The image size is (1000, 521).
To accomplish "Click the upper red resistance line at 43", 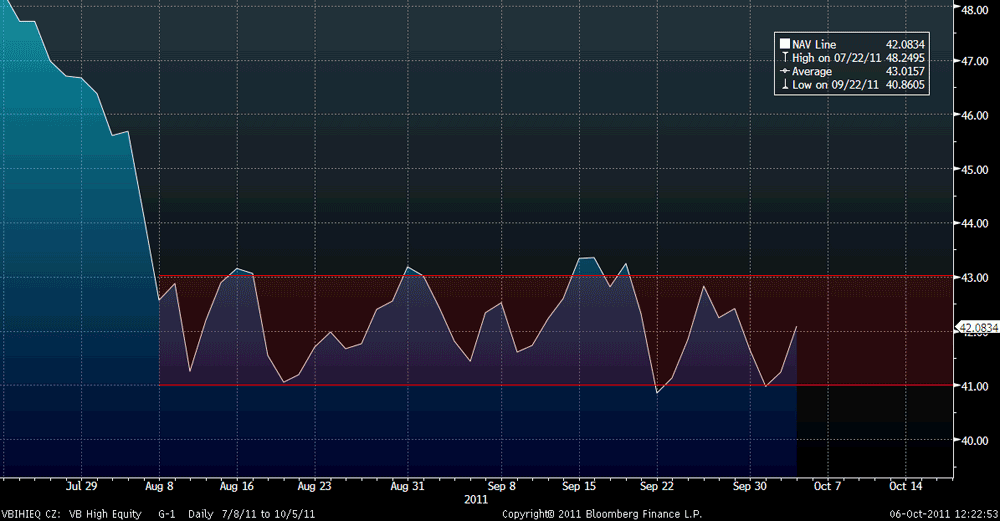I will coord(555,276).
